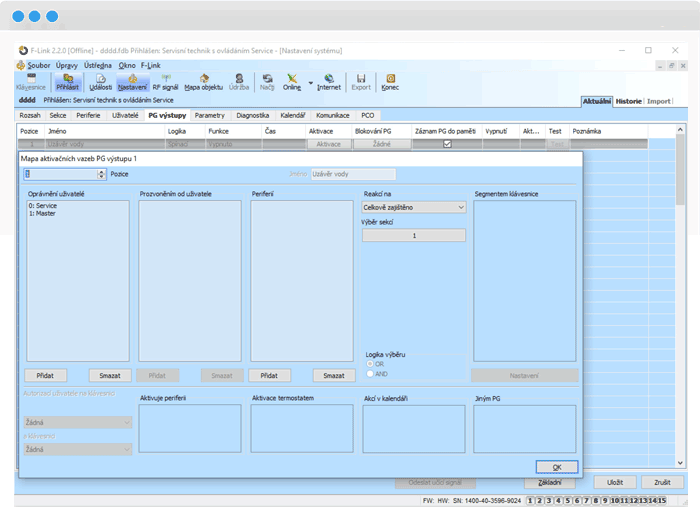Select section 1 in Výběr sekcí
This screenshot has width=700, height=518.
[x=413, y=236]
